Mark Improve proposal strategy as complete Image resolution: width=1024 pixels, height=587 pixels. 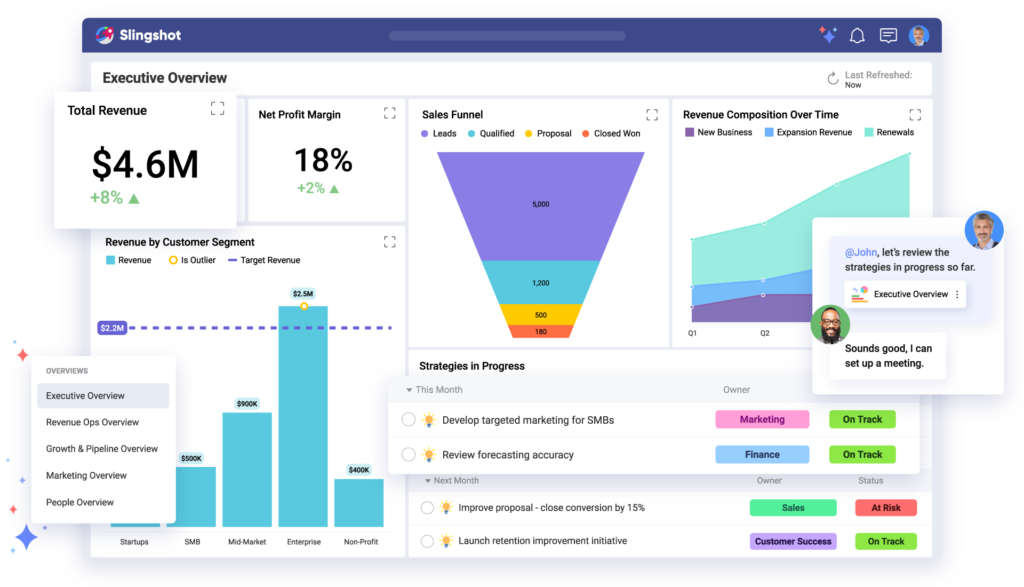click(428, 508)
